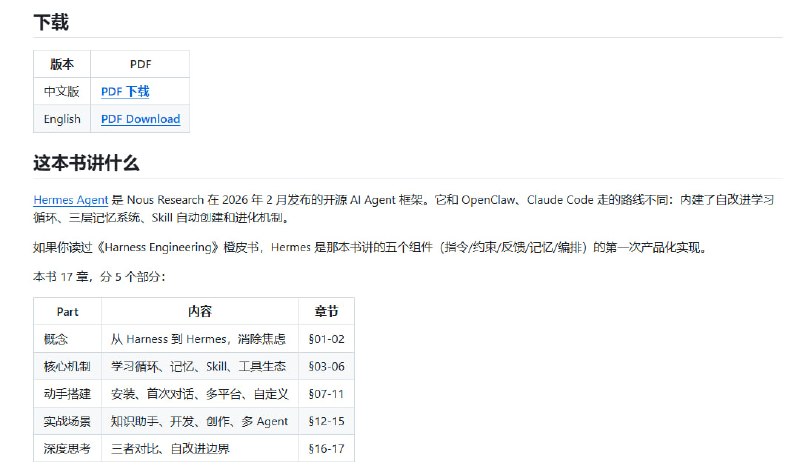
Task: Select the 内容 column header
Action: tap(199, 311)
